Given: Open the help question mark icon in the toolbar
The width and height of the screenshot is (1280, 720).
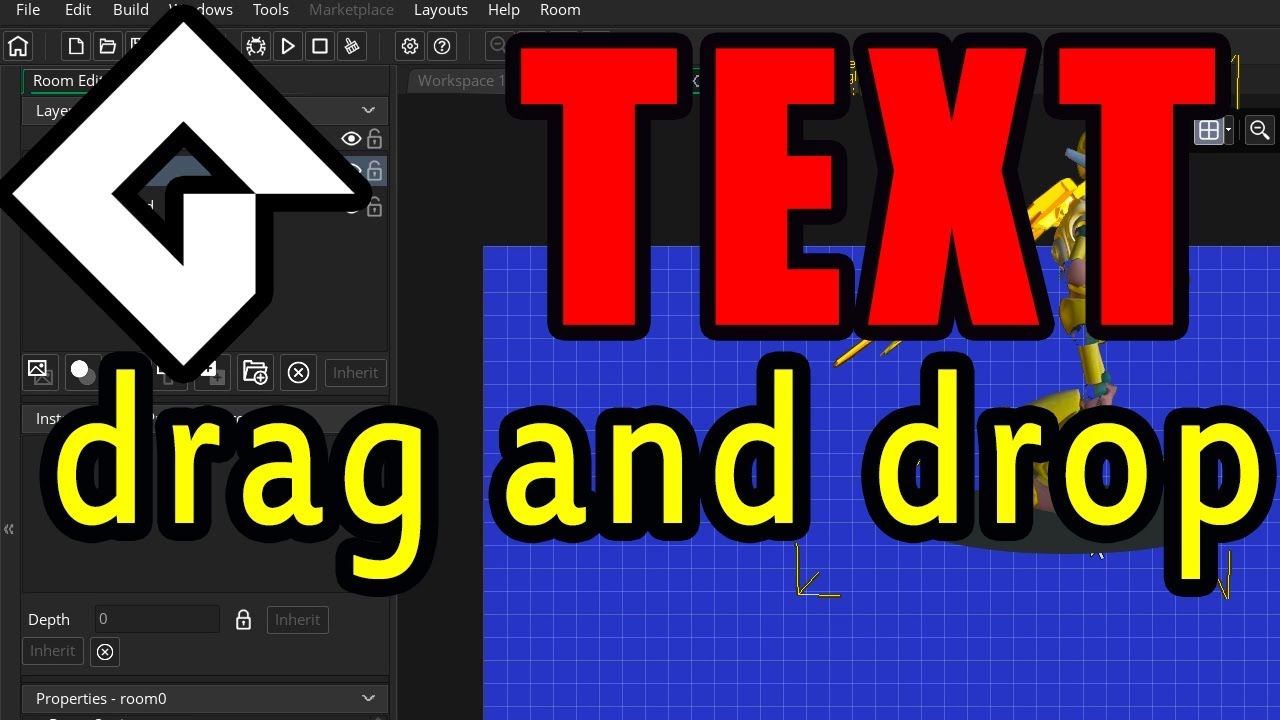Looking at the screenshot, I should point(442,46).
